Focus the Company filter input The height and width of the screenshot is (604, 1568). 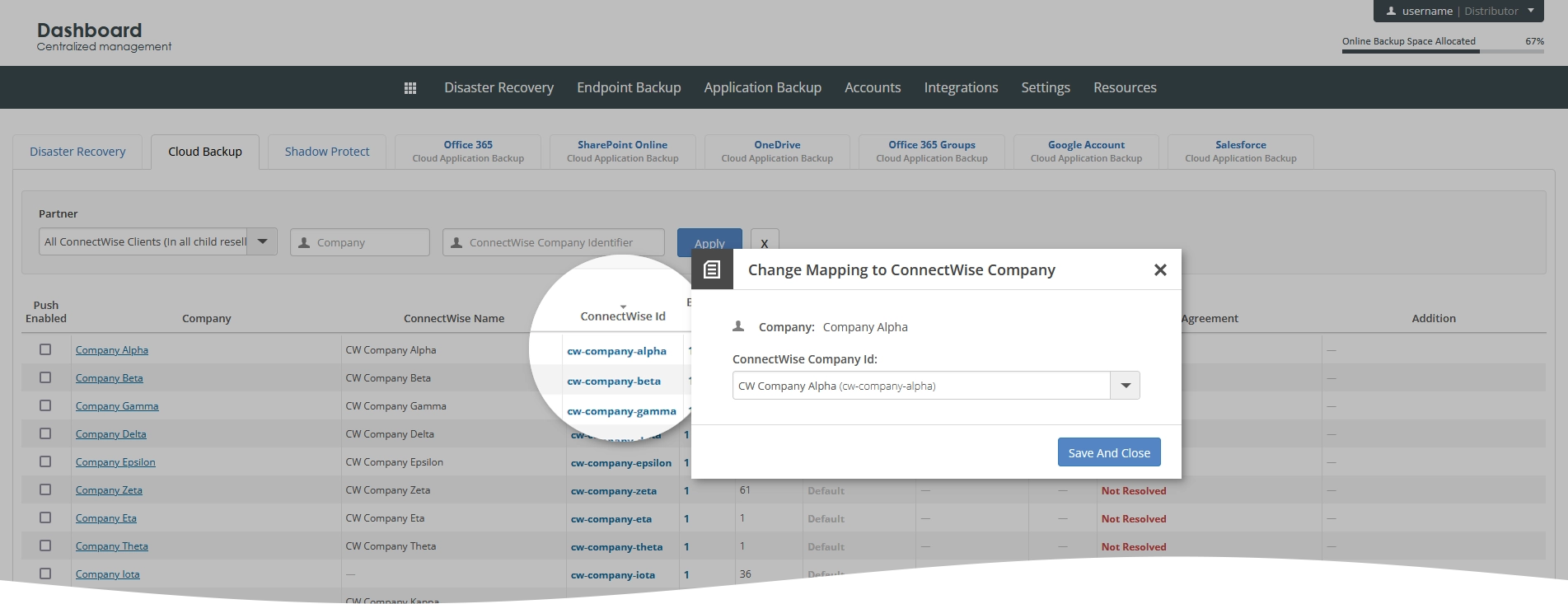[x=360, y=242]
